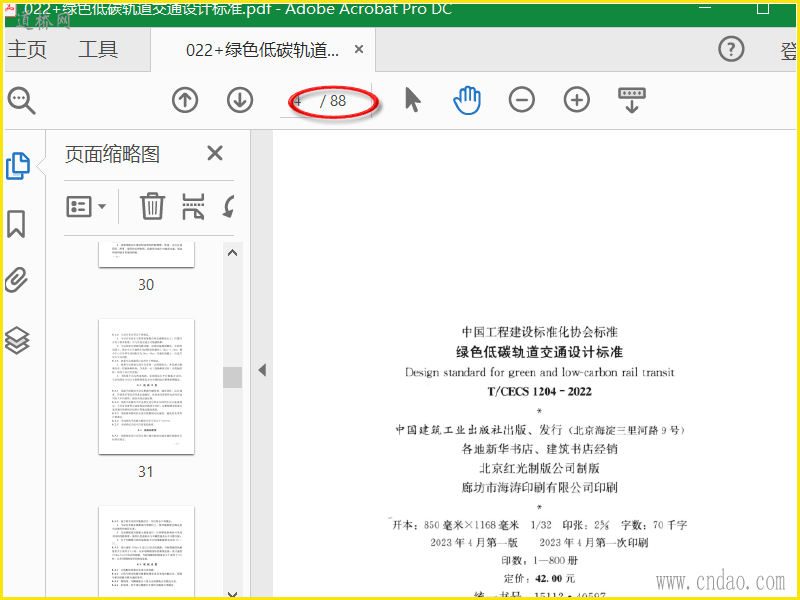Select page 30 thumbnail
Viewport: 800px width, 600px height.
146,255
